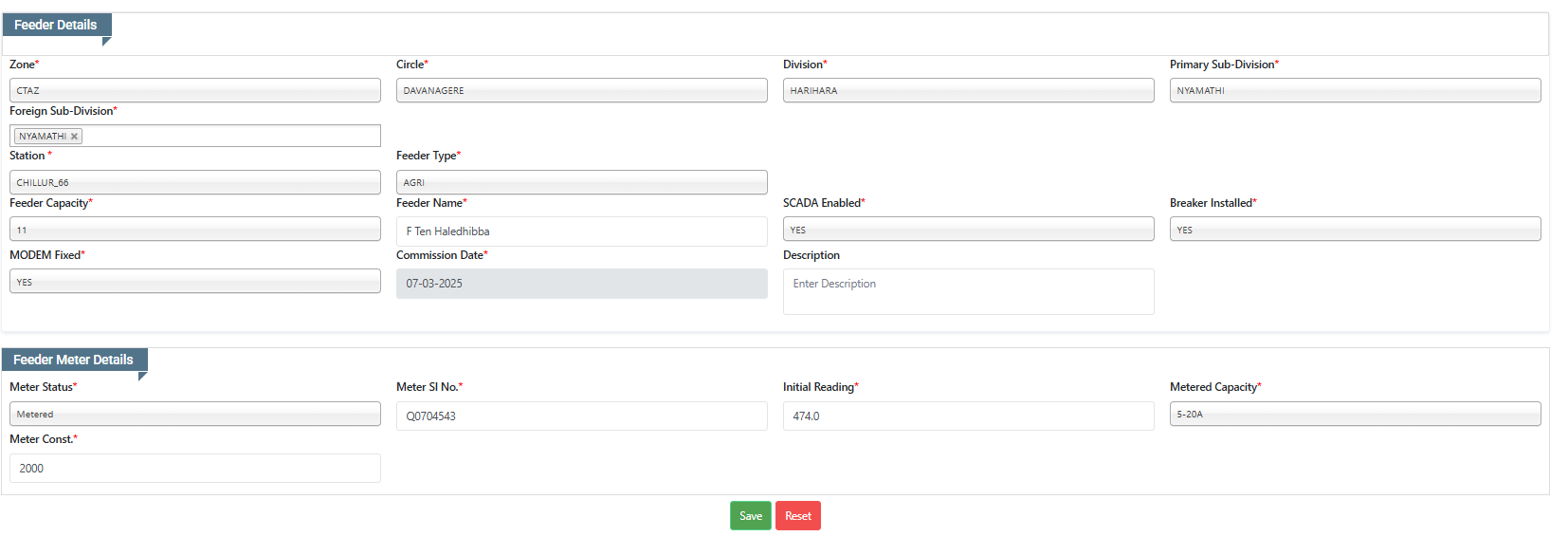Click the Description field label

[811, 255]
